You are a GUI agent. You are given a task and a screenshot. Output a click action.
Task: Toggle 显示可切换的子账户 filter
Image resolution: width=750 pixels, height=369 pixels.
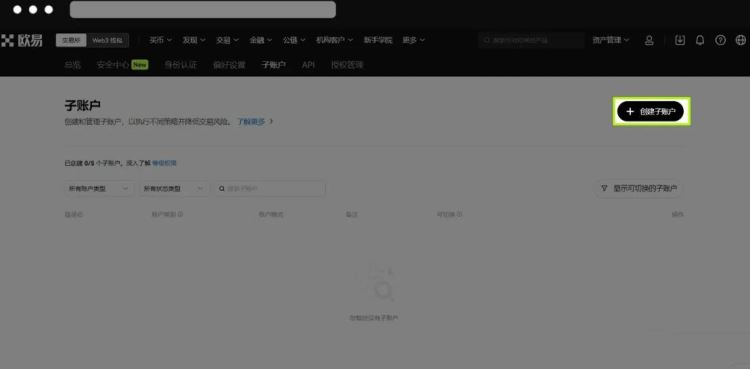point(639,188)
